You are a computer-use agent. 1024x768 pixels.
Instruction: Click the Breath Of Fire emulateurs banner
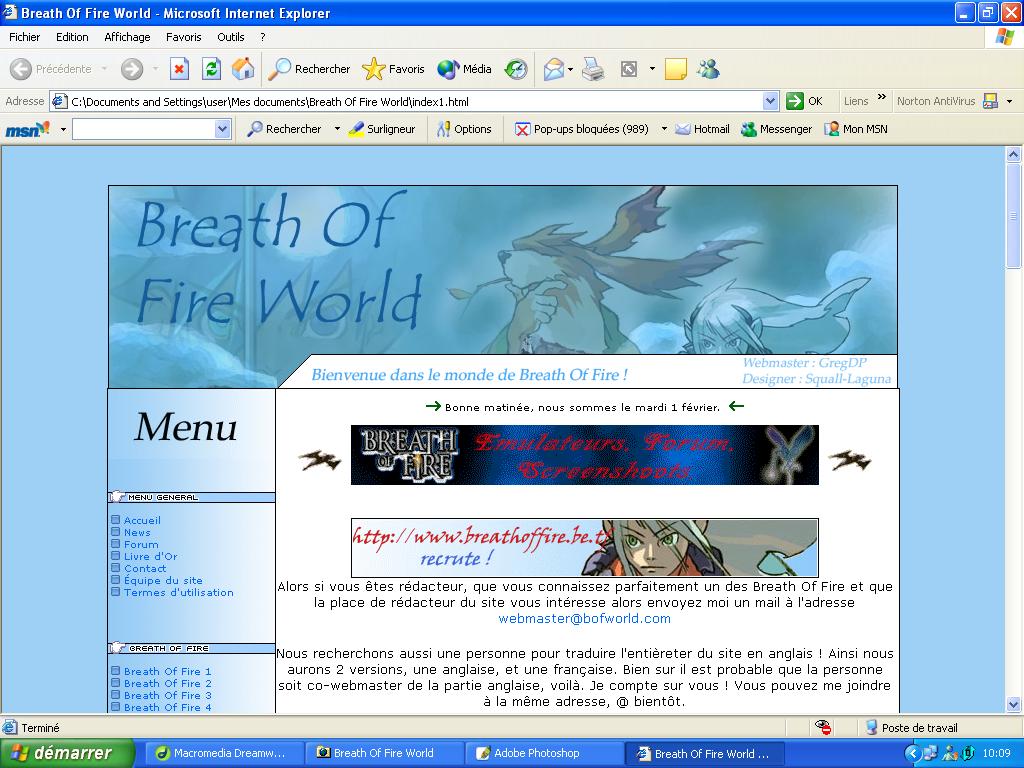[584, 455]
